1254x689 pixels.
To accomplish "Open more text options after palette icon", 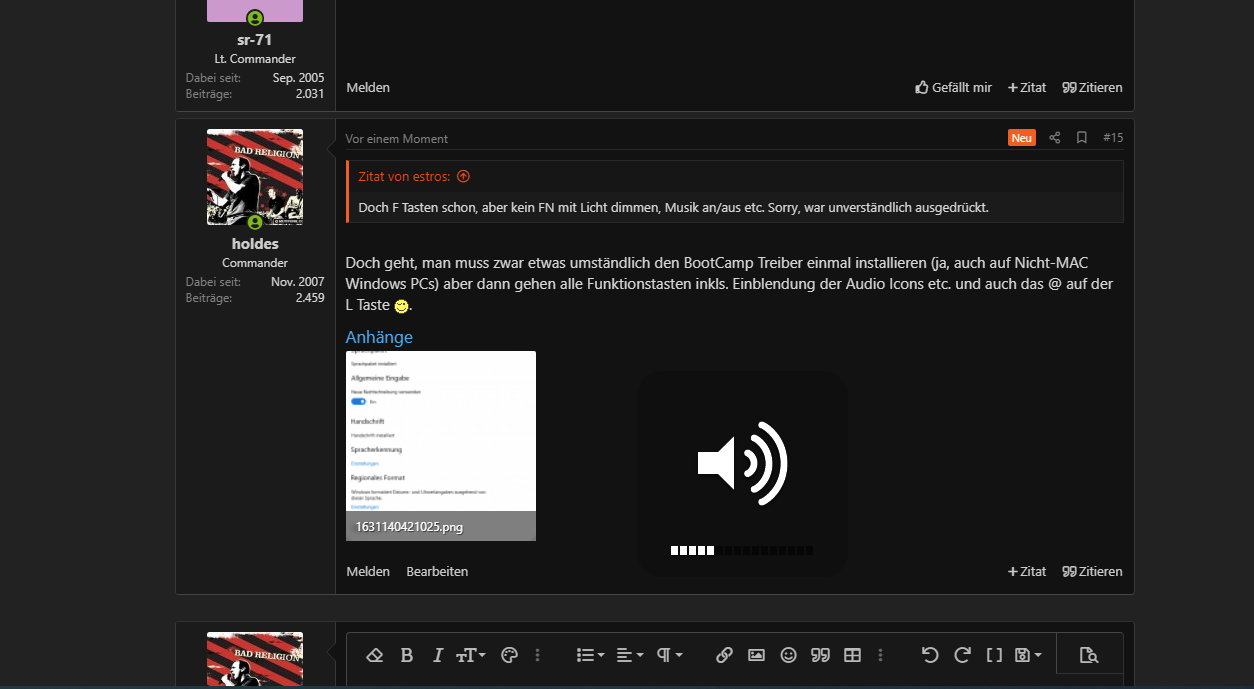I will pos(537,655).
